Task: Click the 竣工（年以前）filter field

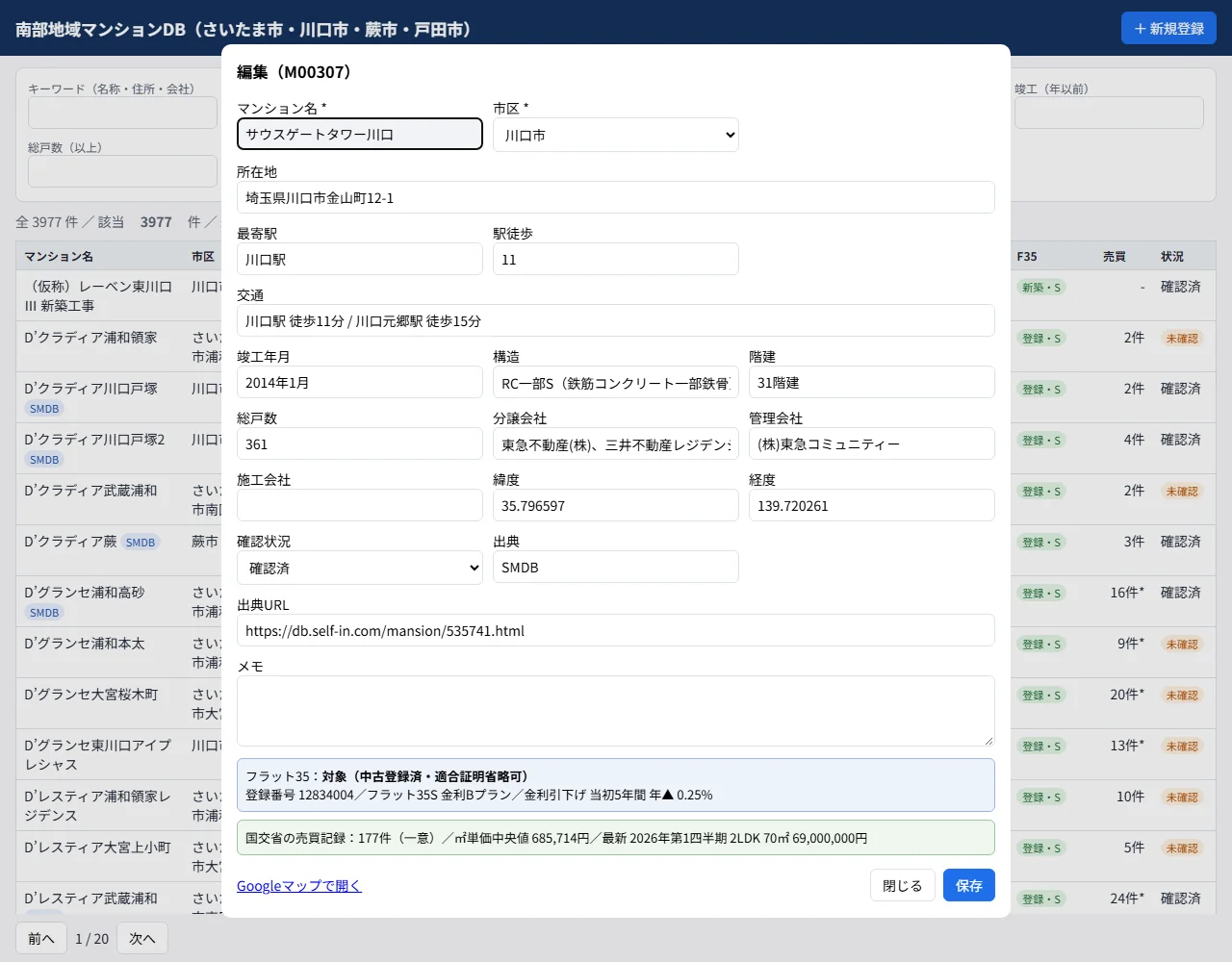Action: tap(1109, 113)
